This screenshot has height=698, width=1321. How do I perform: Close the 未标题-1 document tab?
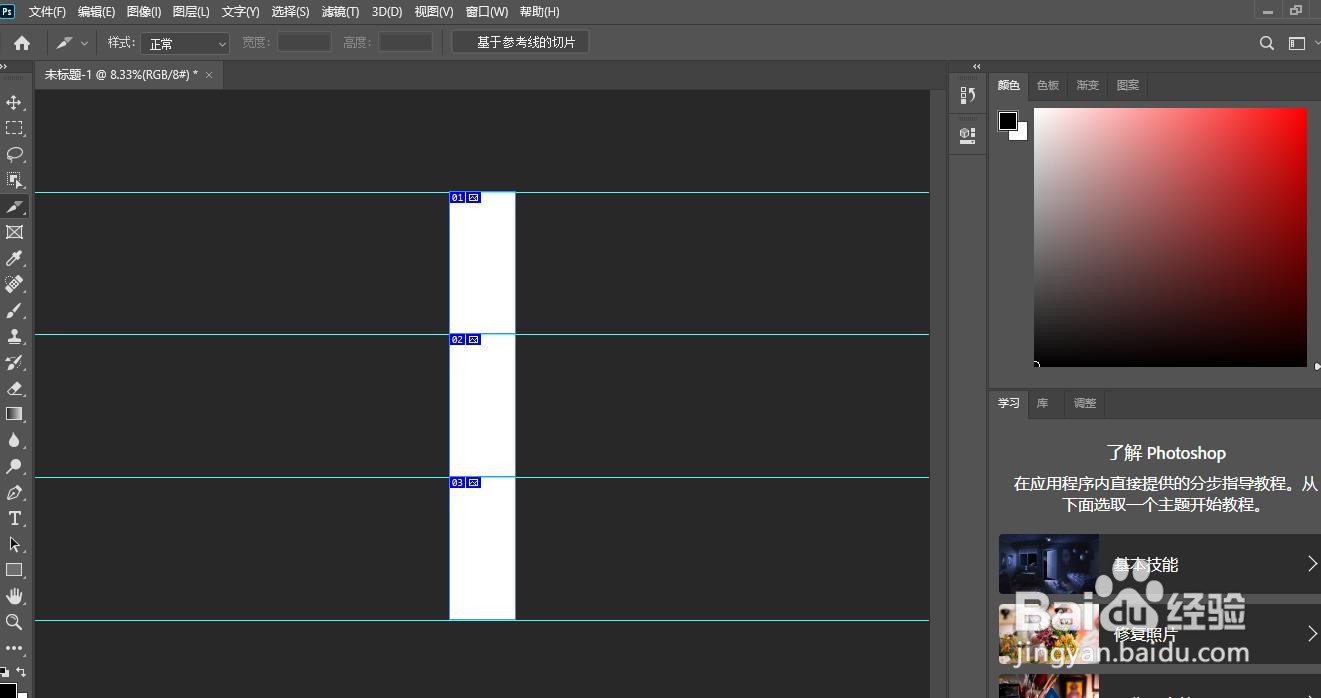tap(209, 75)
